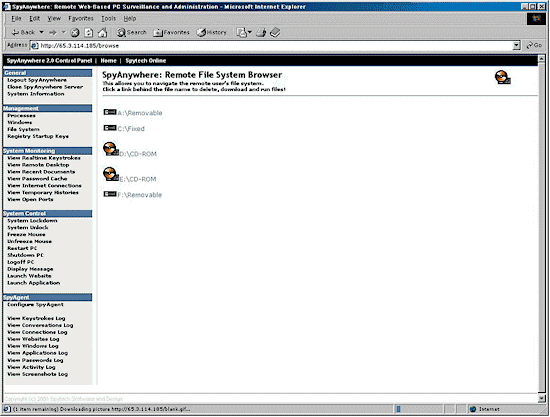This screenshot has height=417, width=550.
Task: Open the C:\Fixed drive link
Action: point(131,129)
